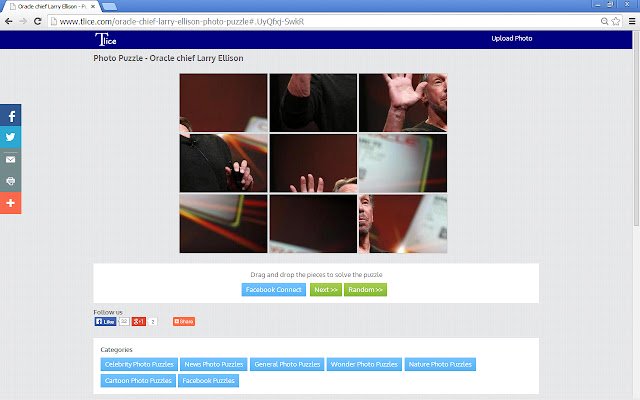This screenshot has height=400, width=640.
Task: Open News Photo Puzzles category
Action: pos(213,364)
